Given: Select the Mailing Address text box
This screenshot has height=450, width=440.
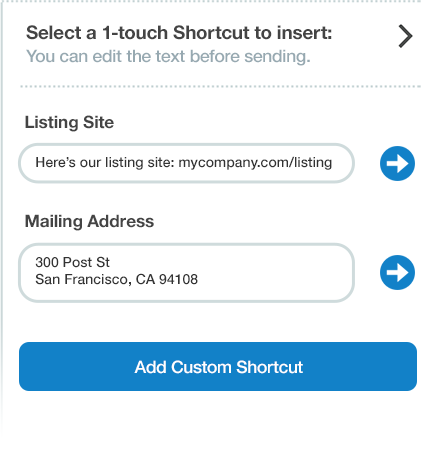Looking at the screenshot, I should [x=186, y=273].
